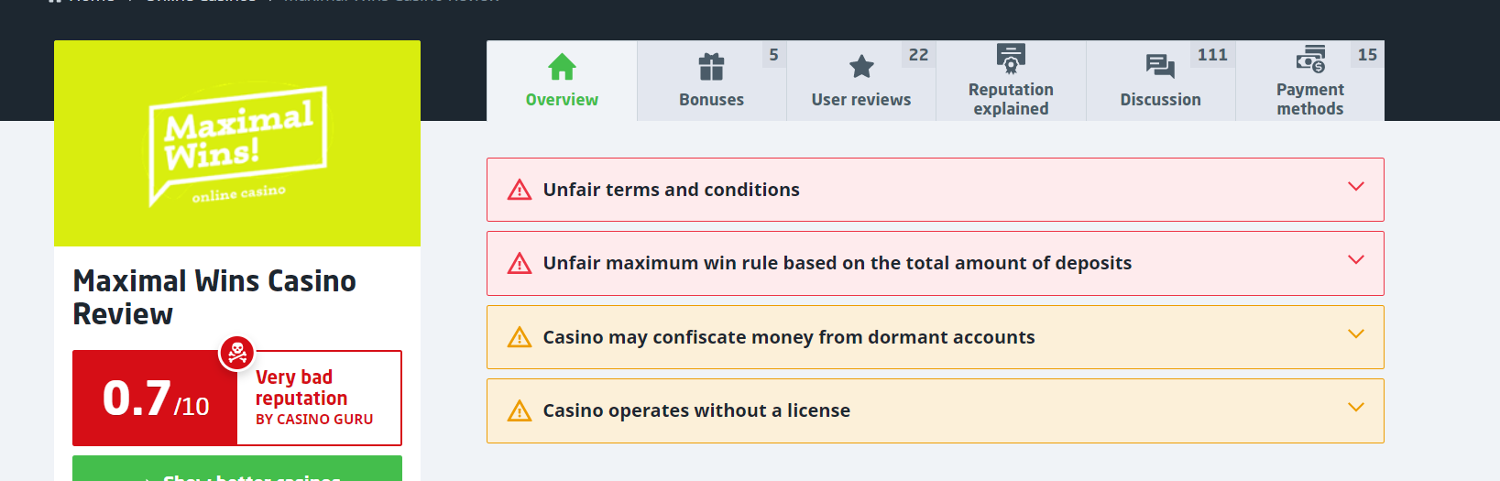The width and height of the screenshot is (1500, 481).
Task: Click orange warning triangle beside operates without license
Action: tap(519, 411)
